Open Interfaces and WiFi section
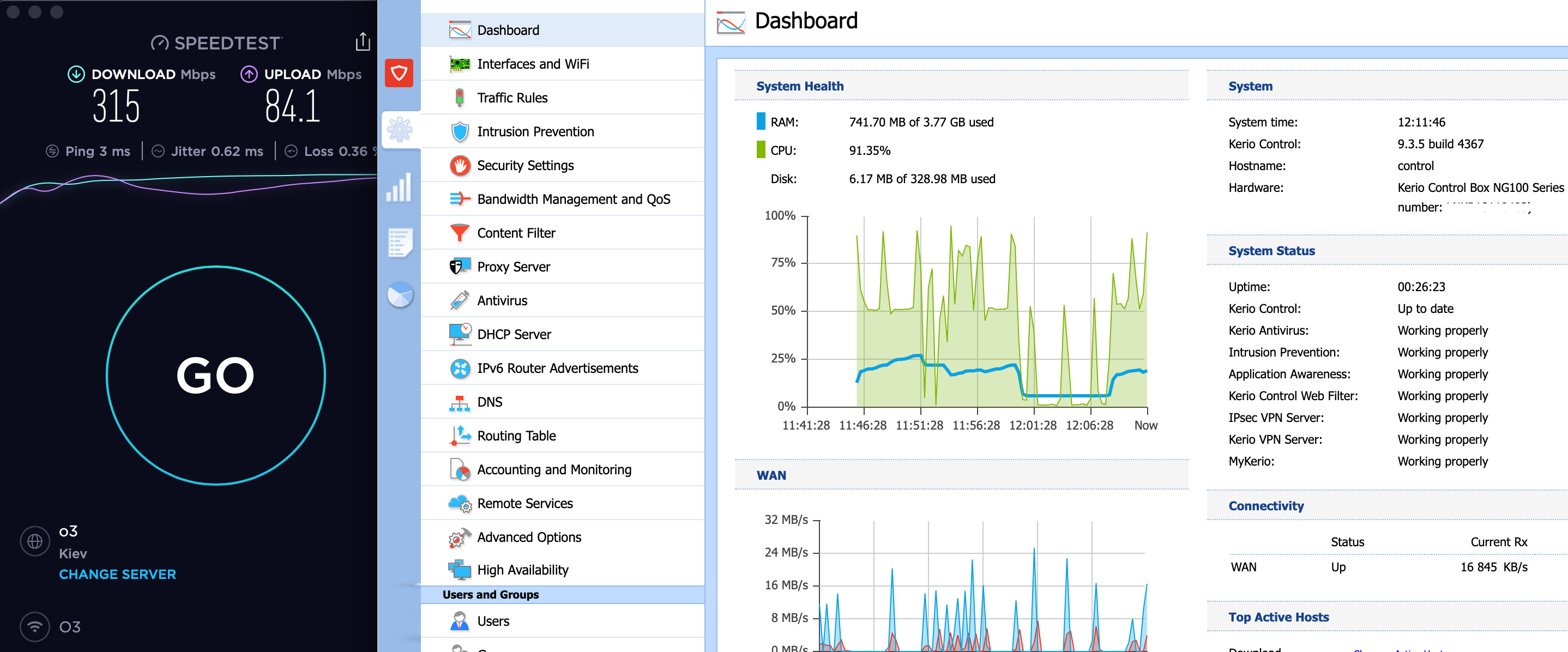Screen dimensions: 1568x652 coord(533,64)
